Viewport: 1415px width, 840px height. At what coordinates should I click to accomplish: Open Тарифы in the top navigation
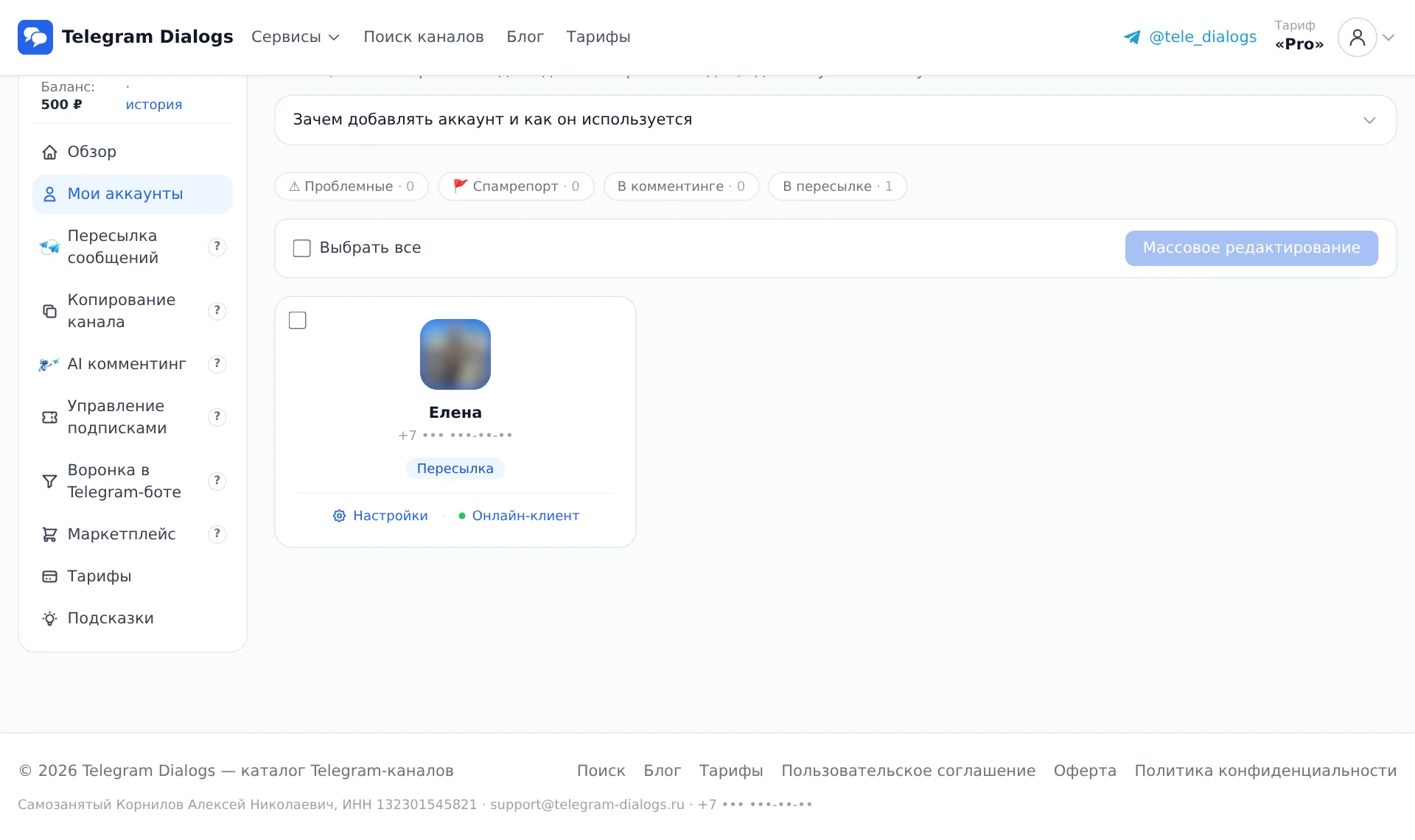[598, 37]
